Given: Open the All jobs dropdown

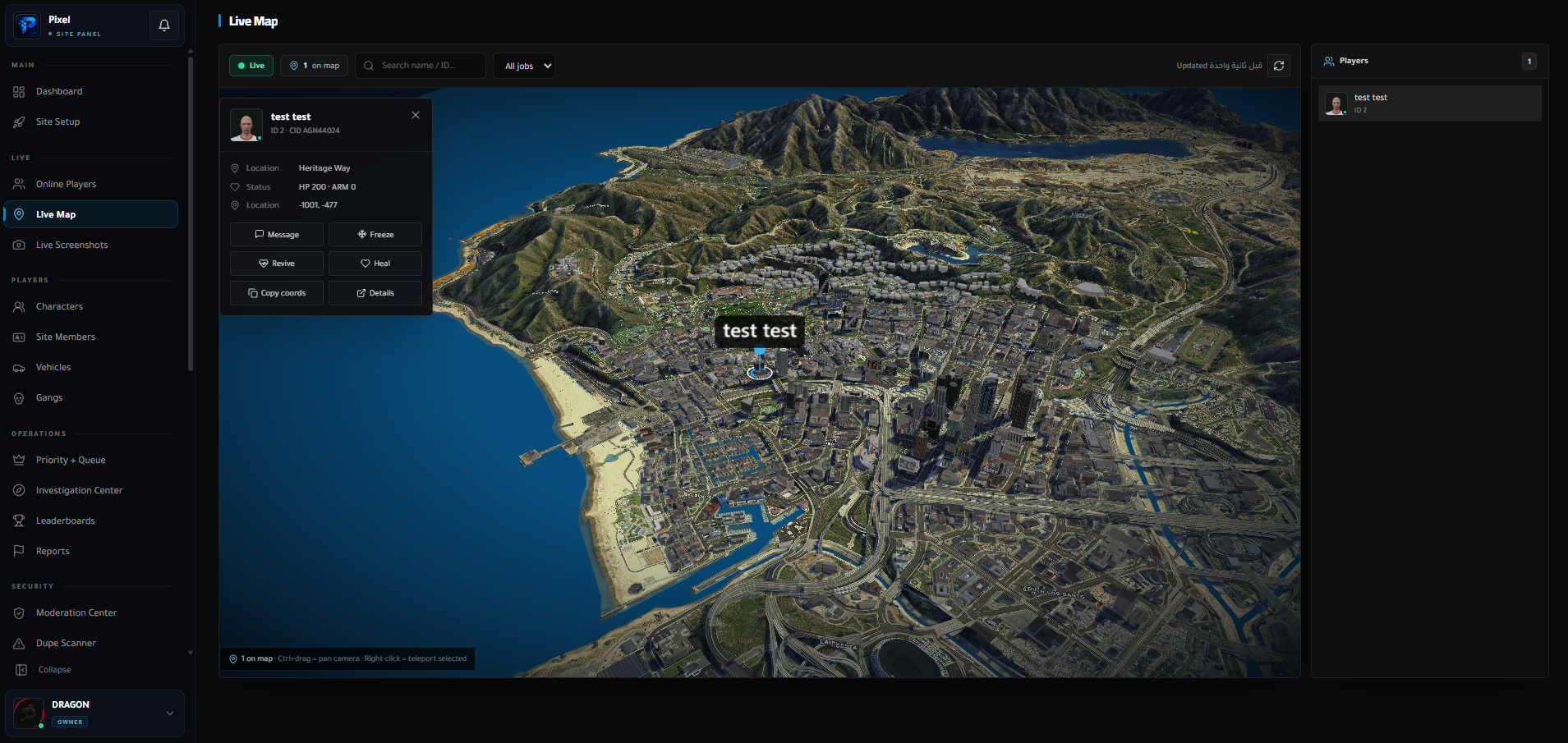Looking at the screenshot, I should tap(524, 66).
